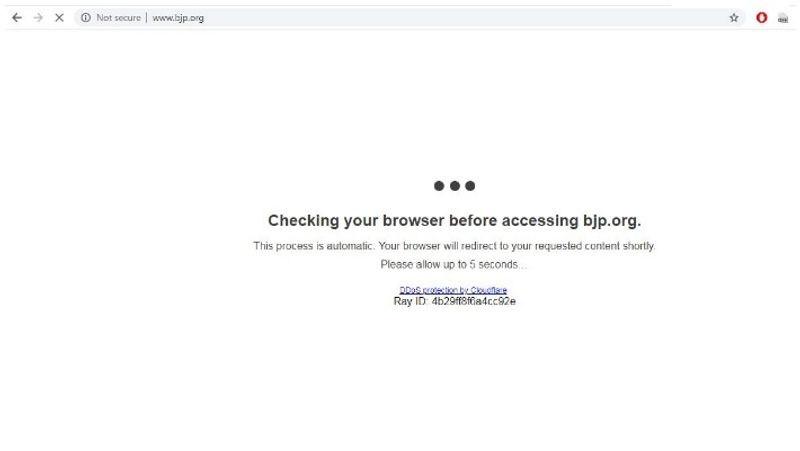
Task: Stop loading the page with the X
Action: pos(59,18)
